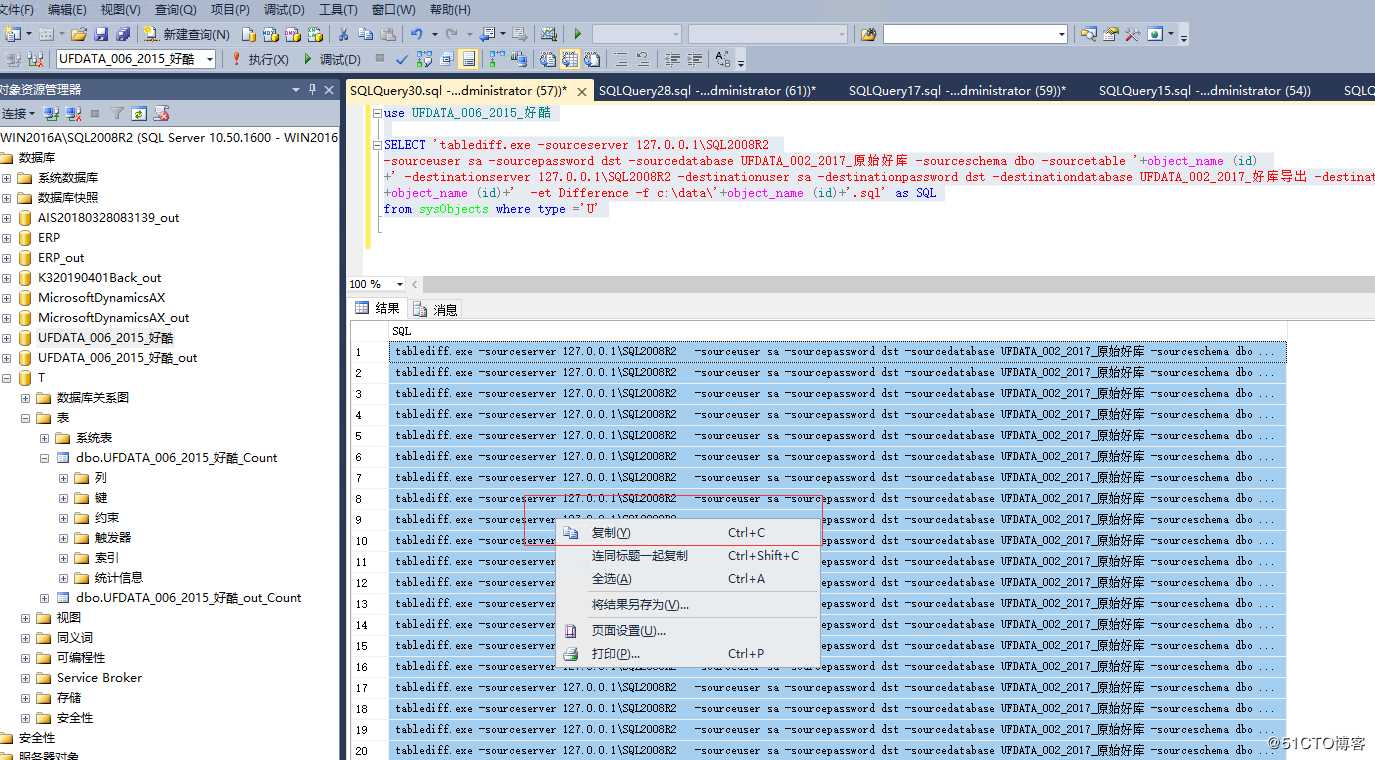Click the Solution Explorer search icon
This screenshot has height=760, width=1375.
point(1089,34)
